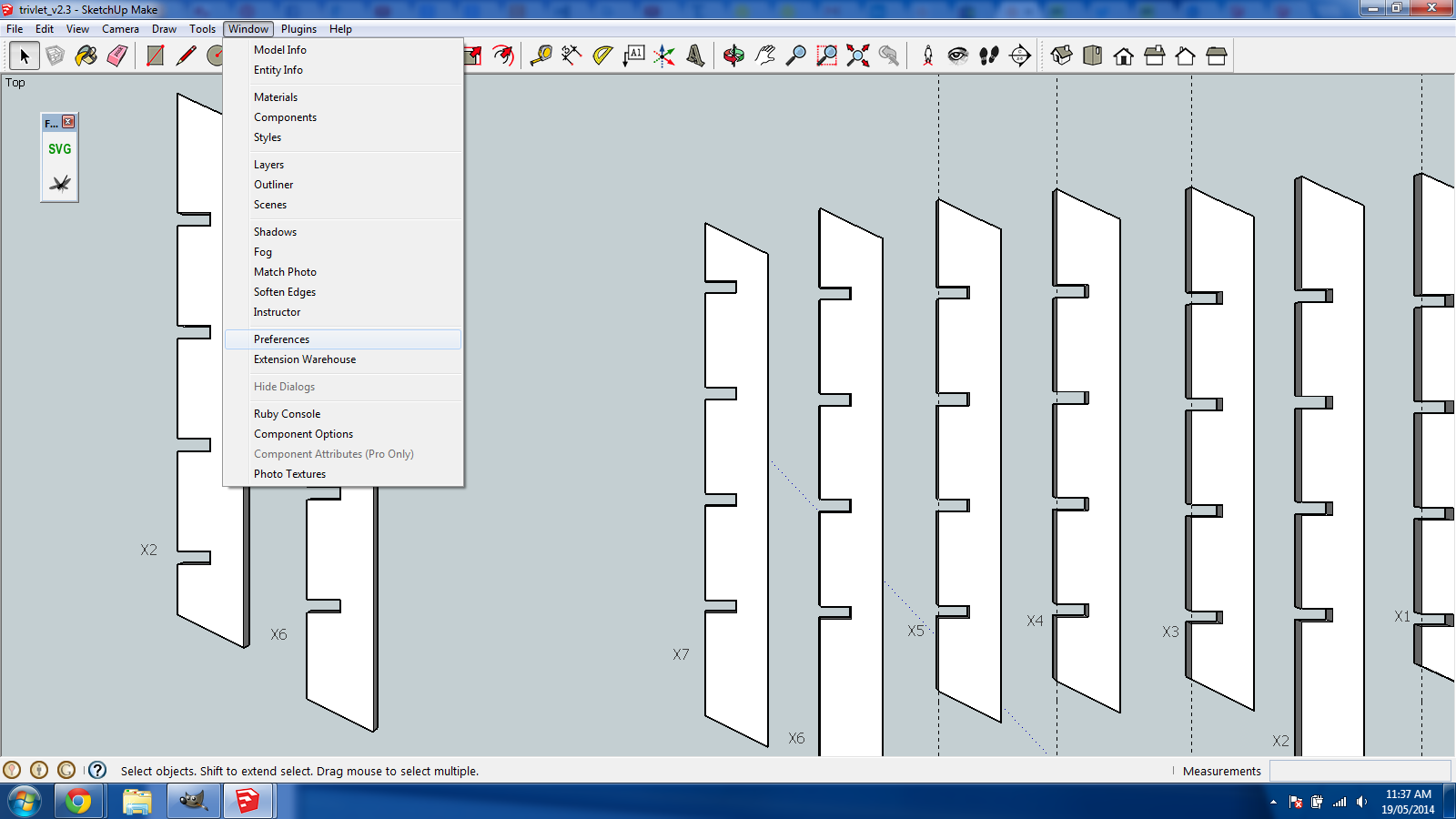
Task: Click the Measurements input box
Action: click(1360, 771)
